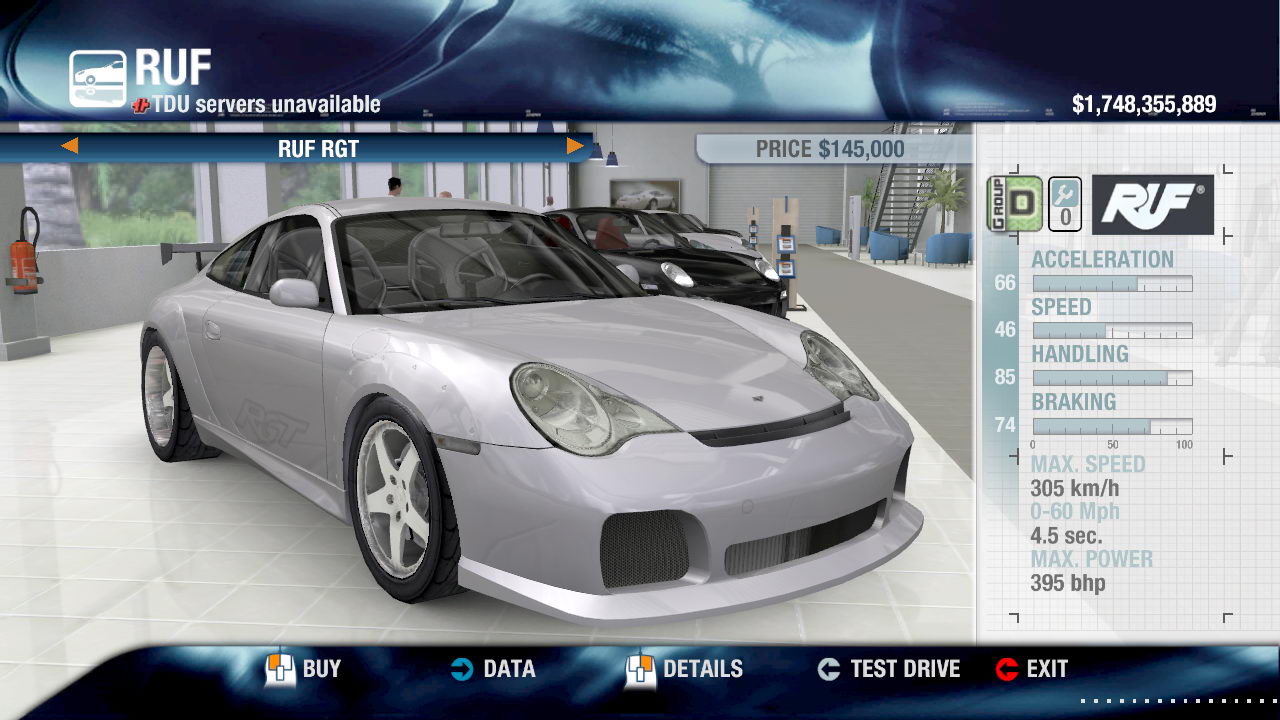Click the RUF dealership car icon
Screen dimensions: 1280x720
click(x=97, y=78)
